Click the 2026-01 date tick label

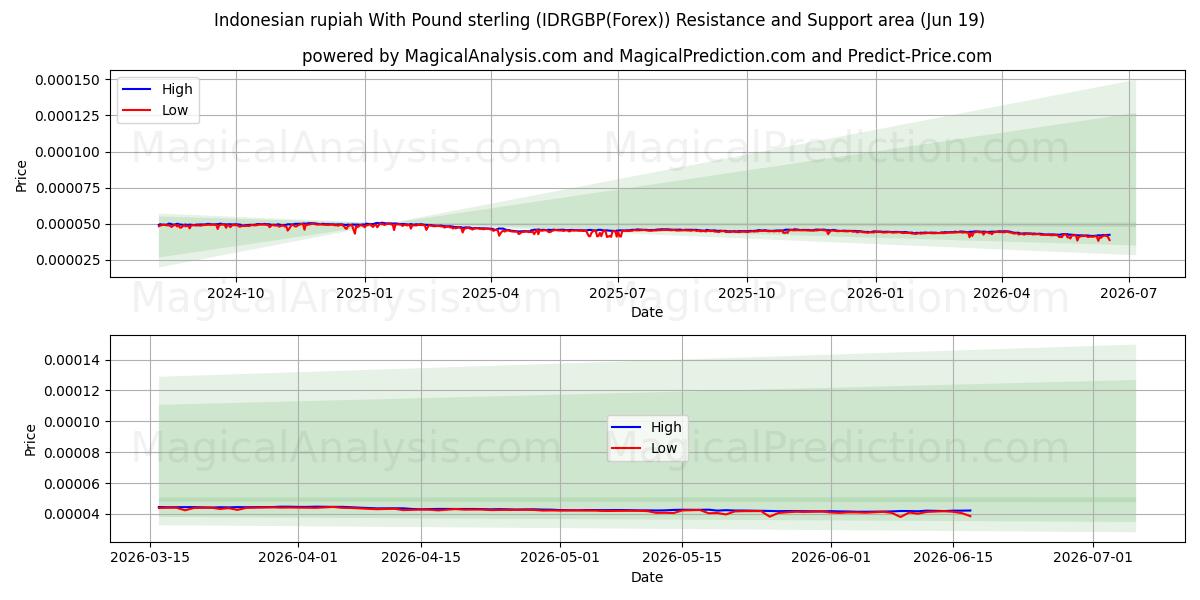point(875,294)
